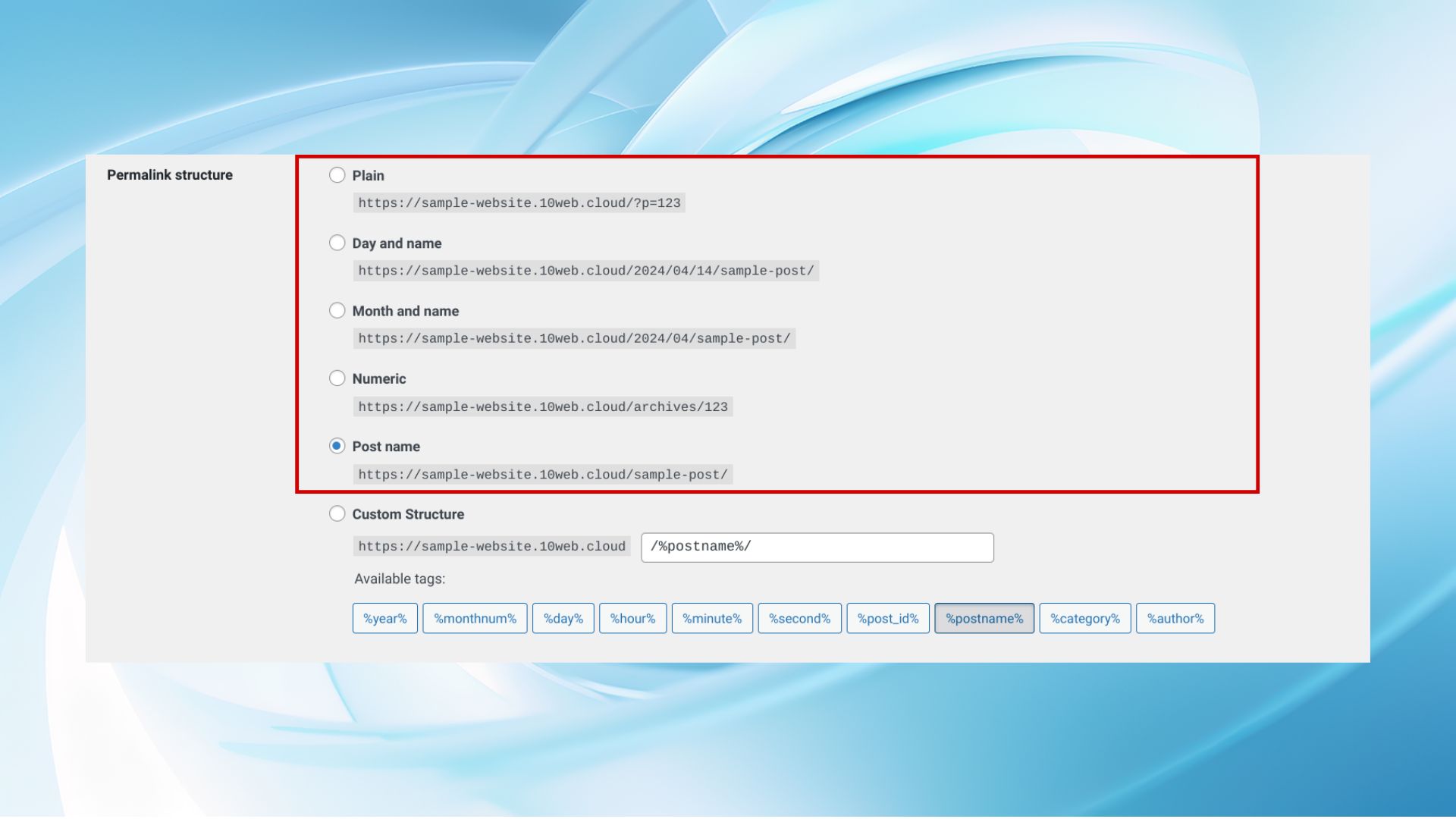Switch to the Custom Structure option
This screenshot has height=819, width=1456.
click(x=337, y=513)
